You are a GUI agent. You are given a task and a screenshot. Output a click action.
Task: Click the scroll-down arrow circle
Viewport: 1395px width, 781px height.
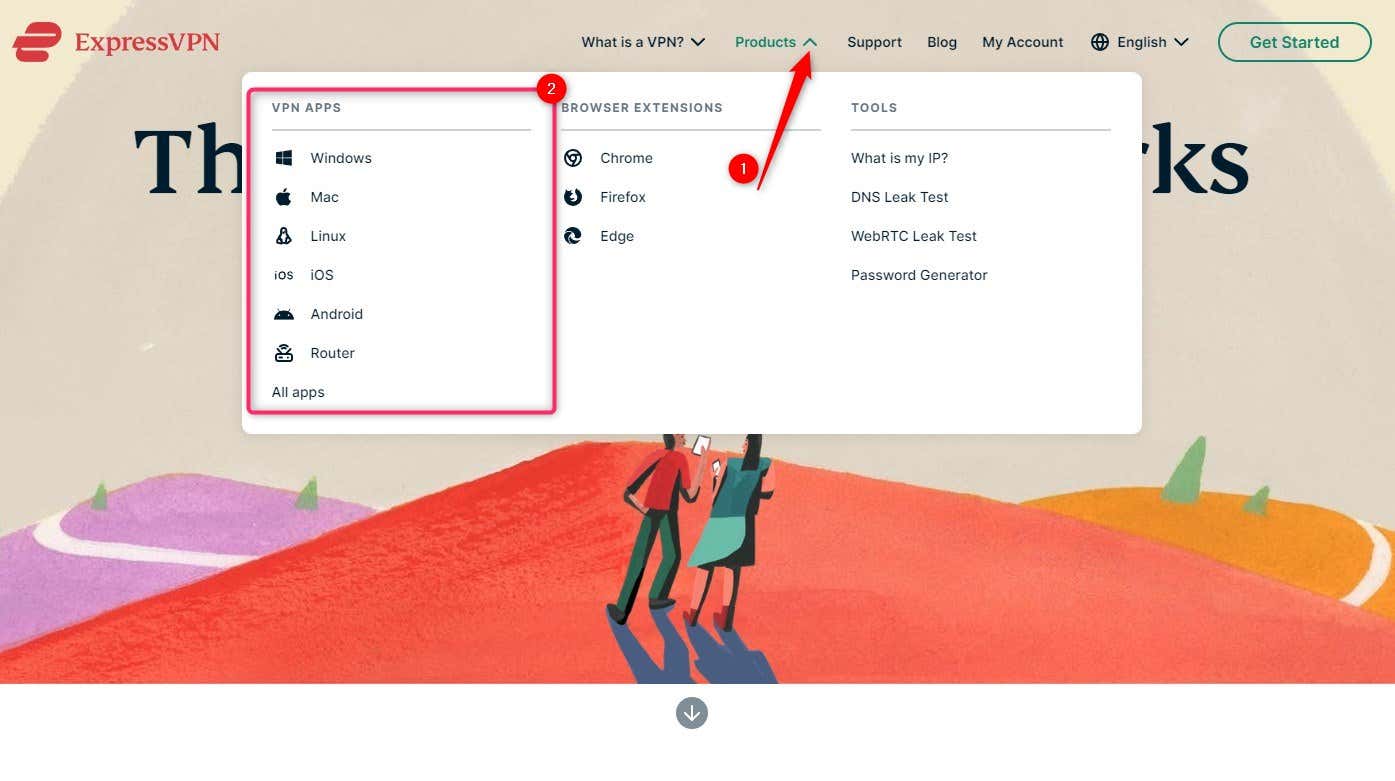point(692,713)
